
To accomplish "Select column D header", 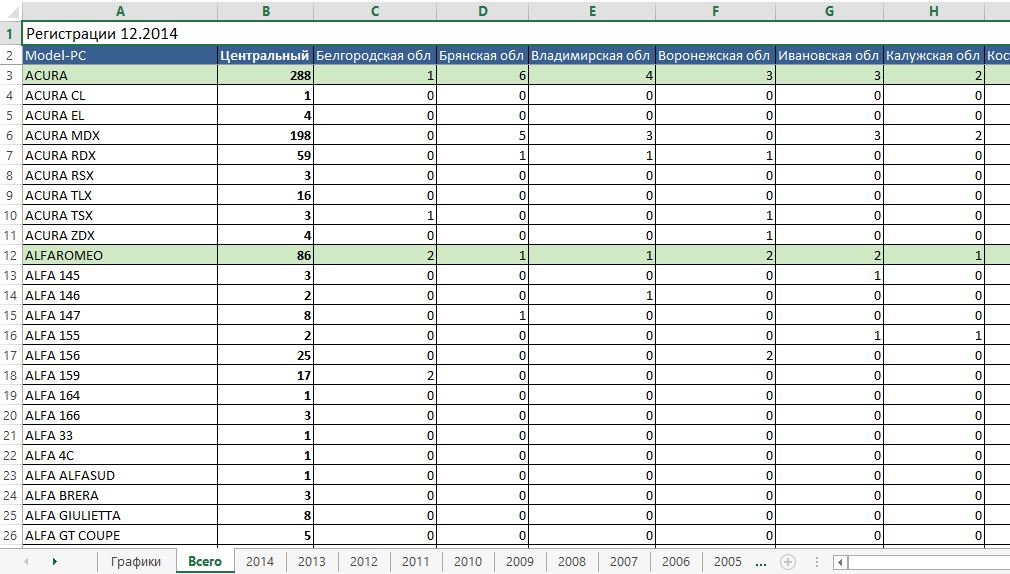I will (x=482, y=11).
